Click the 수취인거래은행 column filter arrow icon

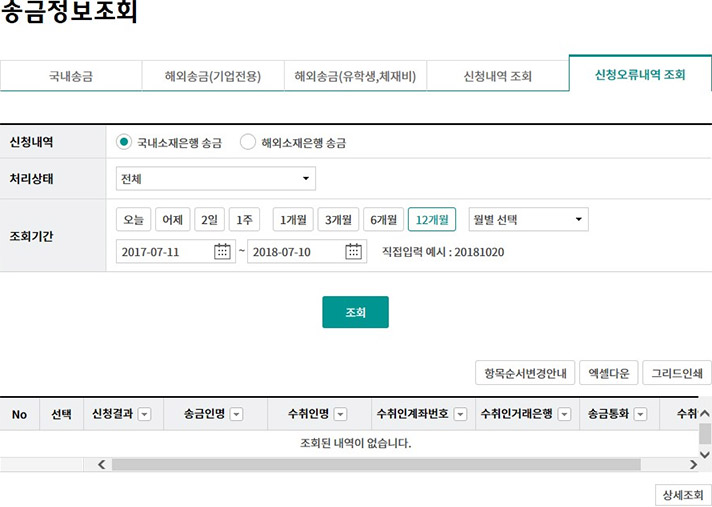tap(564, 415)
